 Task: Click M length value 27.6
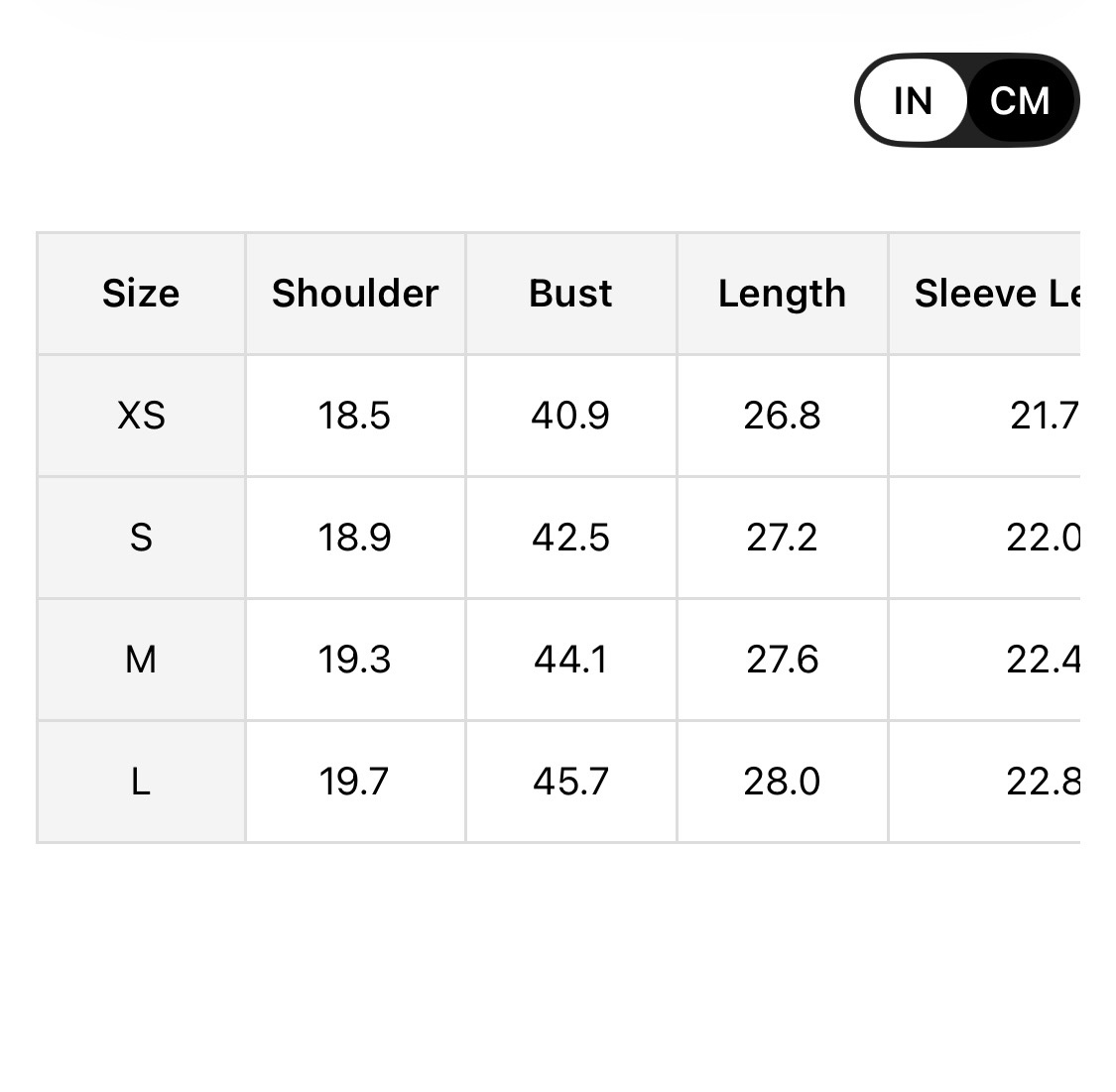[x=782, y=660]
